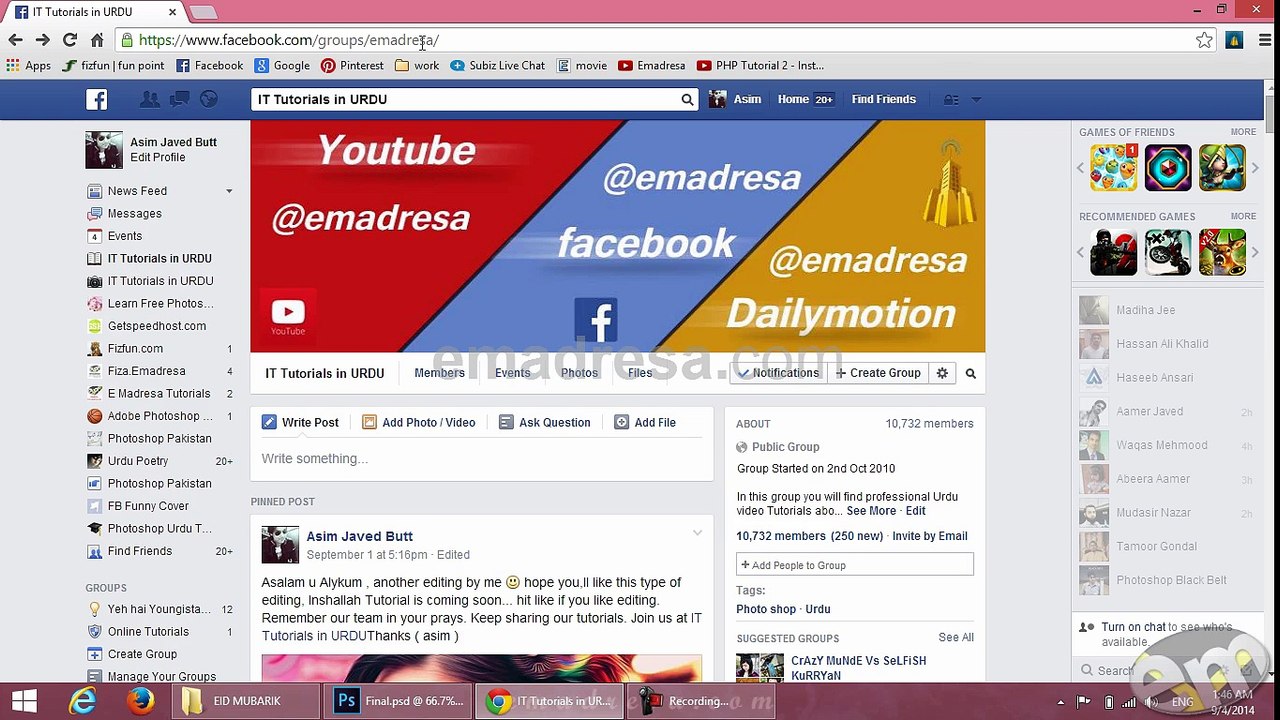Click first game icon under Games of Friends

1114,168
